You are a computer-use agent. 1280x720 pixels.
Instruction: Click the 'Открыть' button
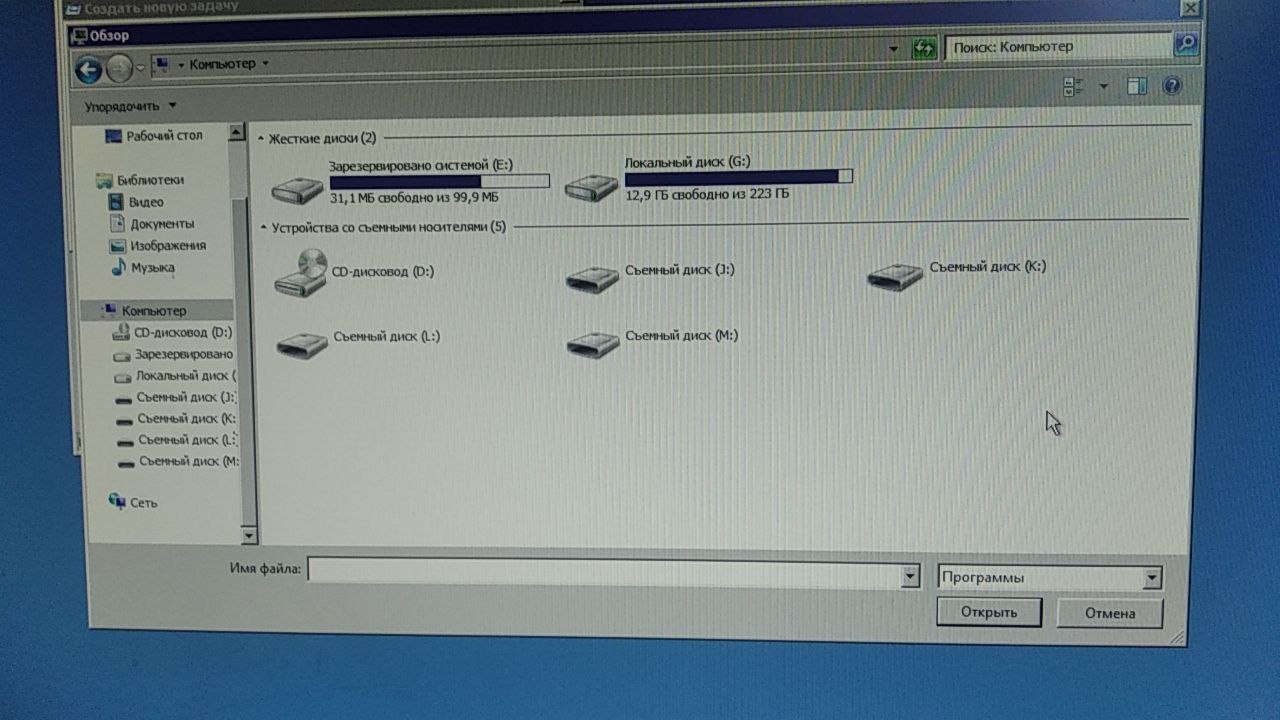point(989,612)
